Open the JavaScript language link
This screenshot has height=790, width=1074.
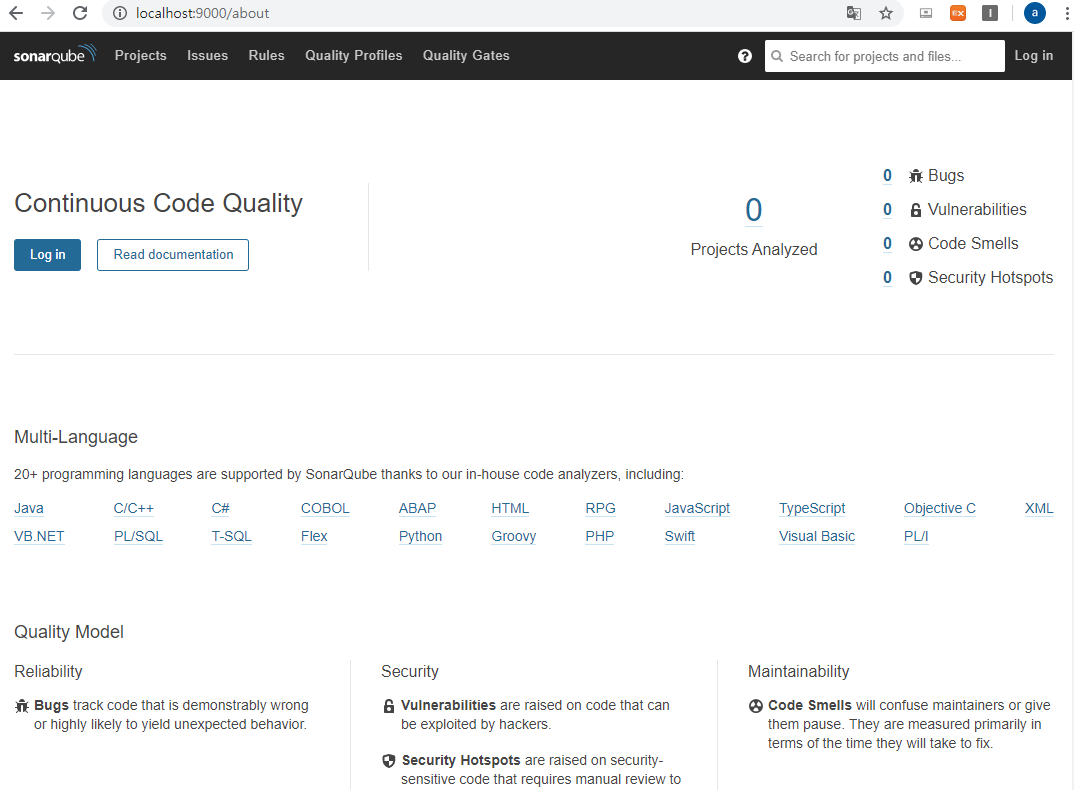(x=697, y=508)
